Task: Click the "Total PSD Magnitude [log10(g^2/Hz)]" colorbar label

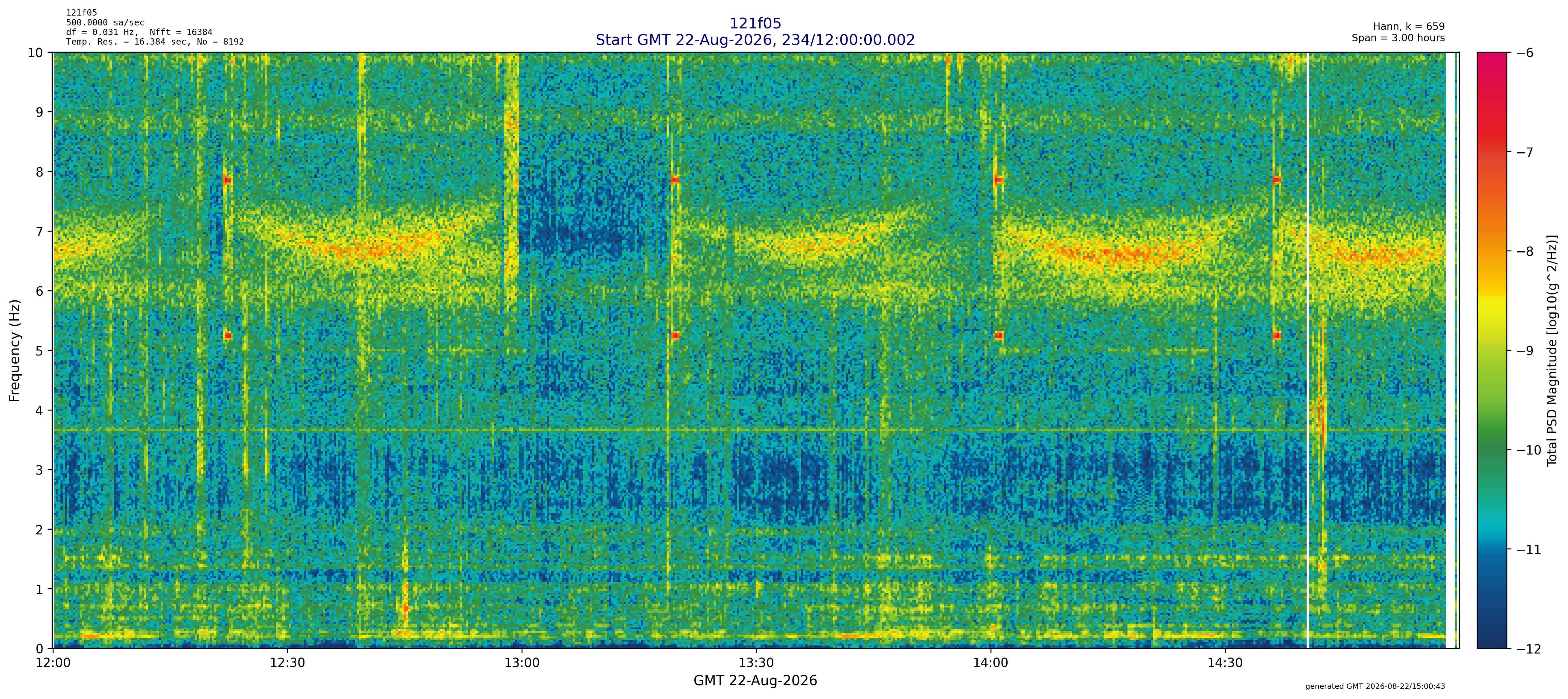Action: click(1552, 351)
